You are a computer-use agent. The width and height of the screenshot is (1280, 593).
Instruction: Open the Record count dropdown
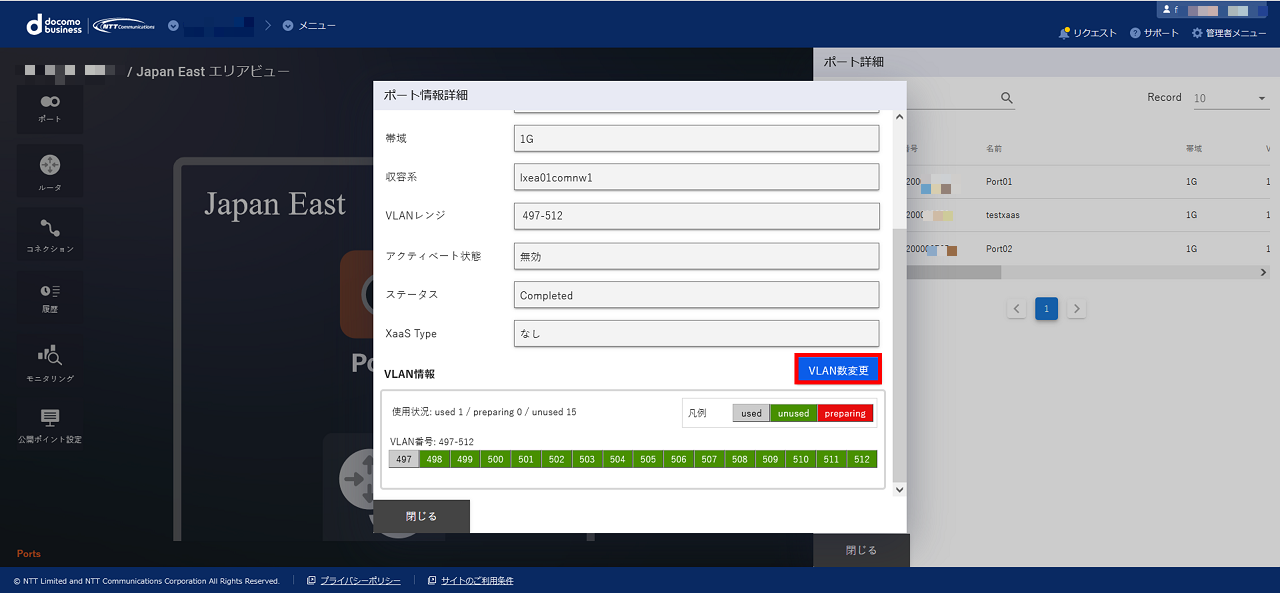(1228, 99)
